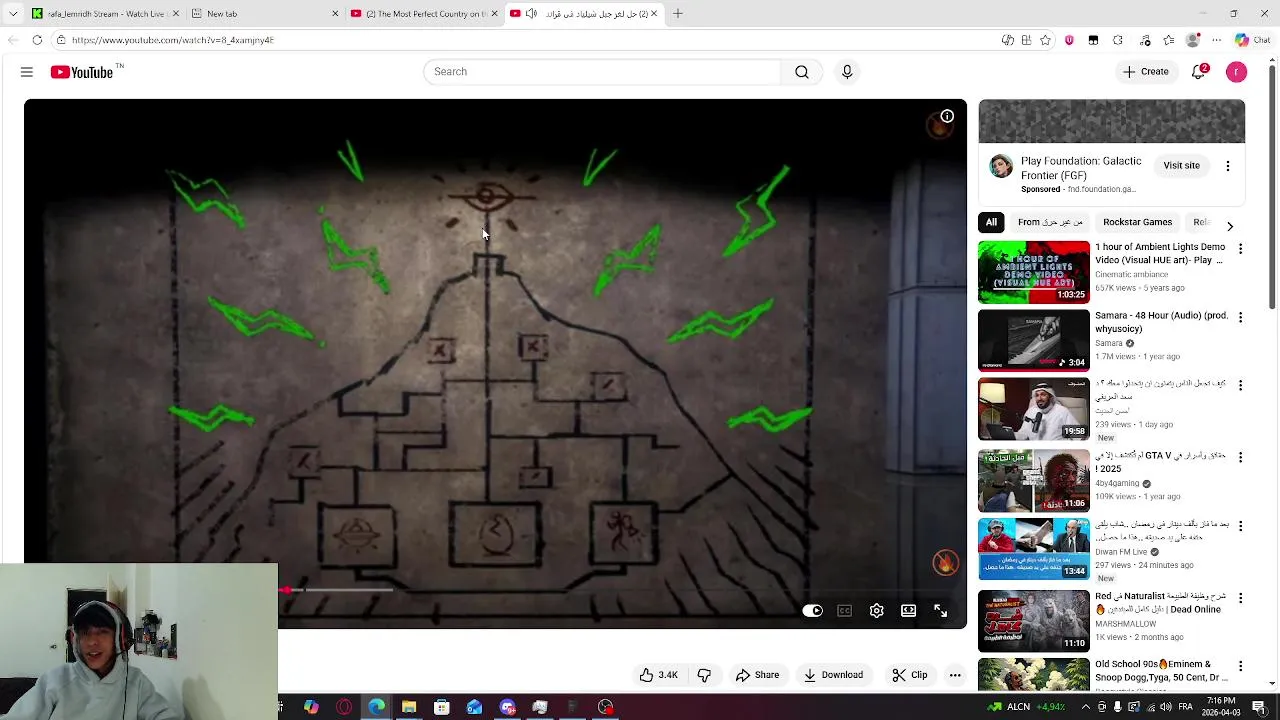Open the browser favorites list
This screenshot has width=1280, height=720.
click(x=1168, y=40)
